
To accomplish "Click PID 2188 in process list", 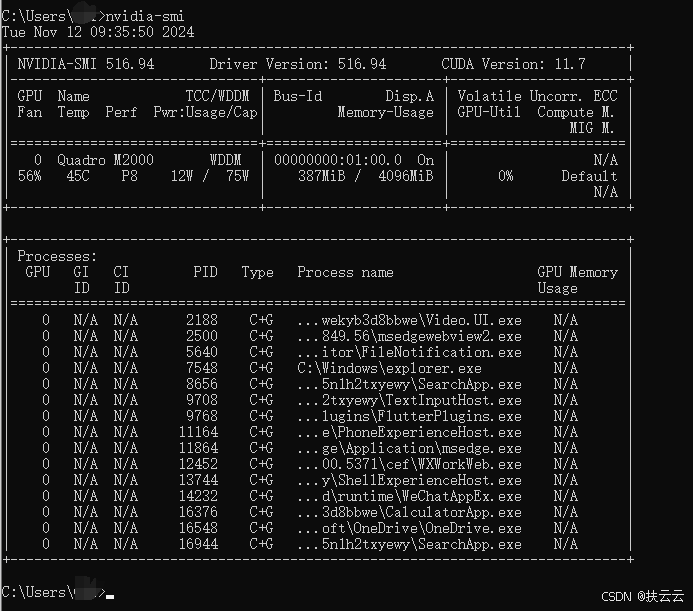I will click(202, 320).
